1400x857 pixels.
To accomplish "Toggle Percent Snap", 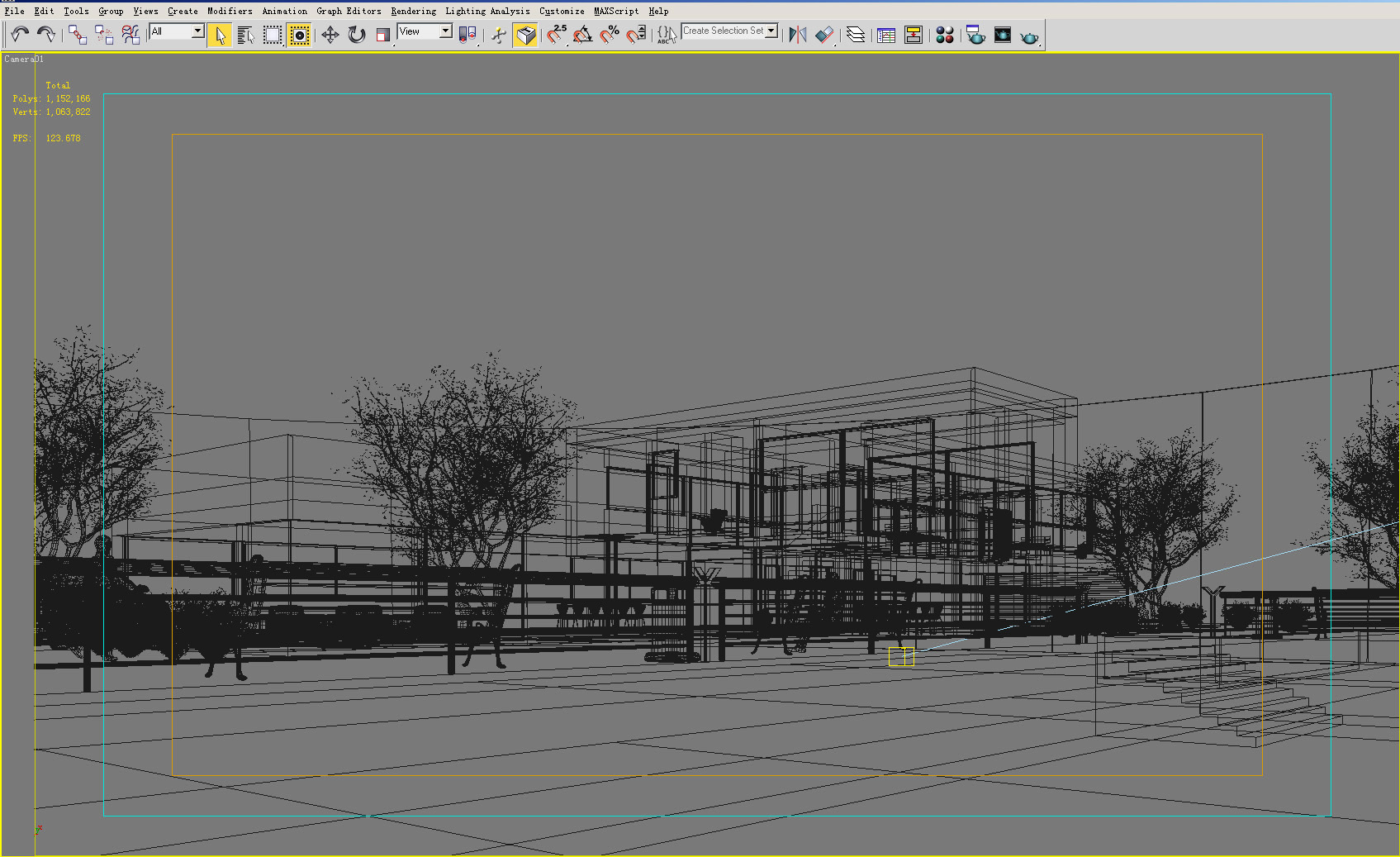I will [610, 35].
